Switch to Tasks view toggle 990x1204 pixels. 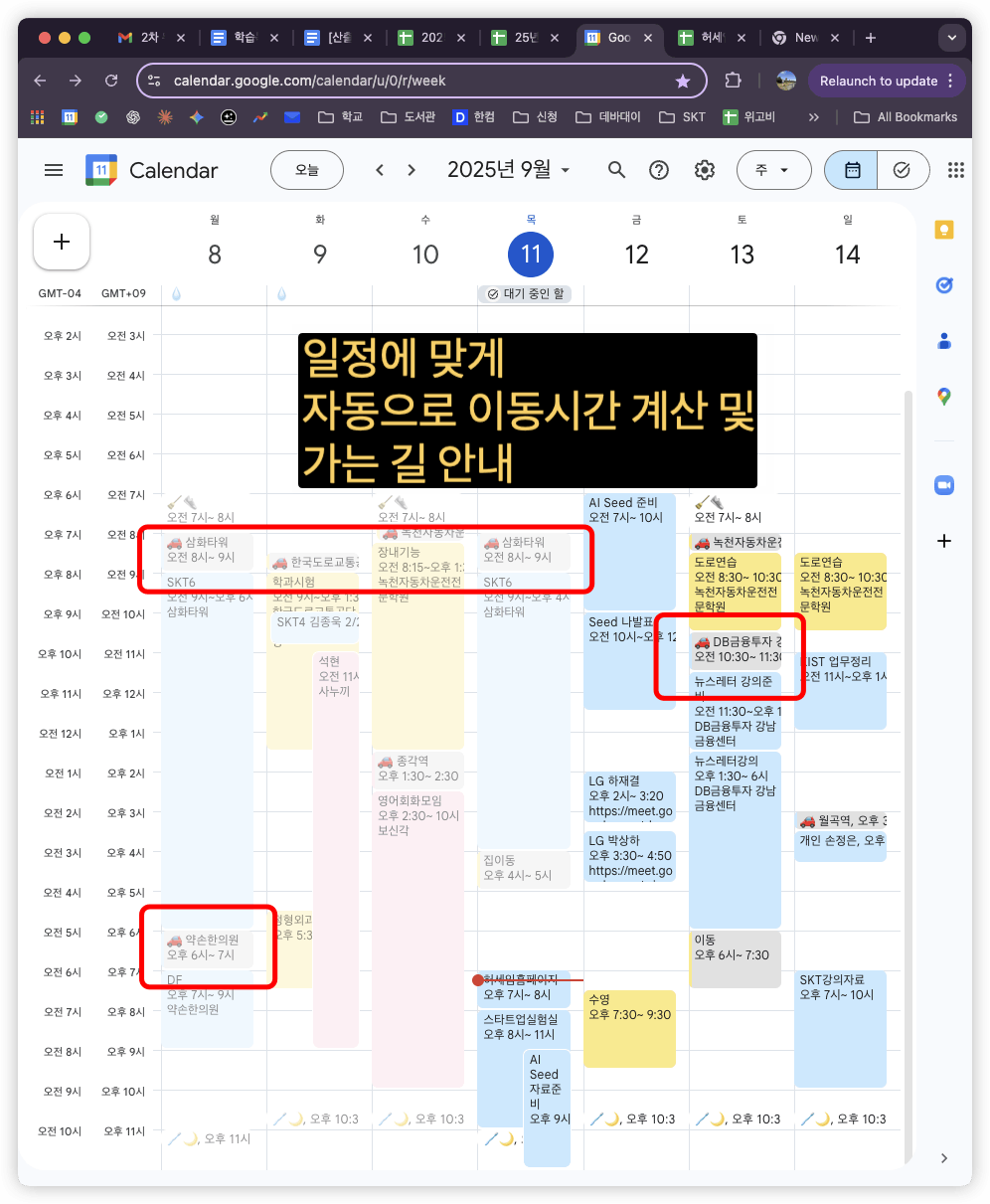click(903, 170)
